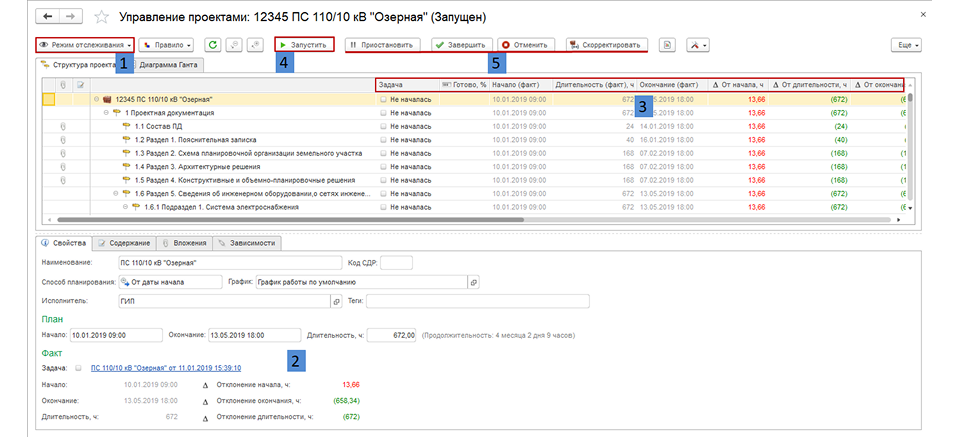Image resolution: width=960 pixels, height=437 pixels.
Task: Click the collapse tree levels icon
Action: tap(234, 45)
